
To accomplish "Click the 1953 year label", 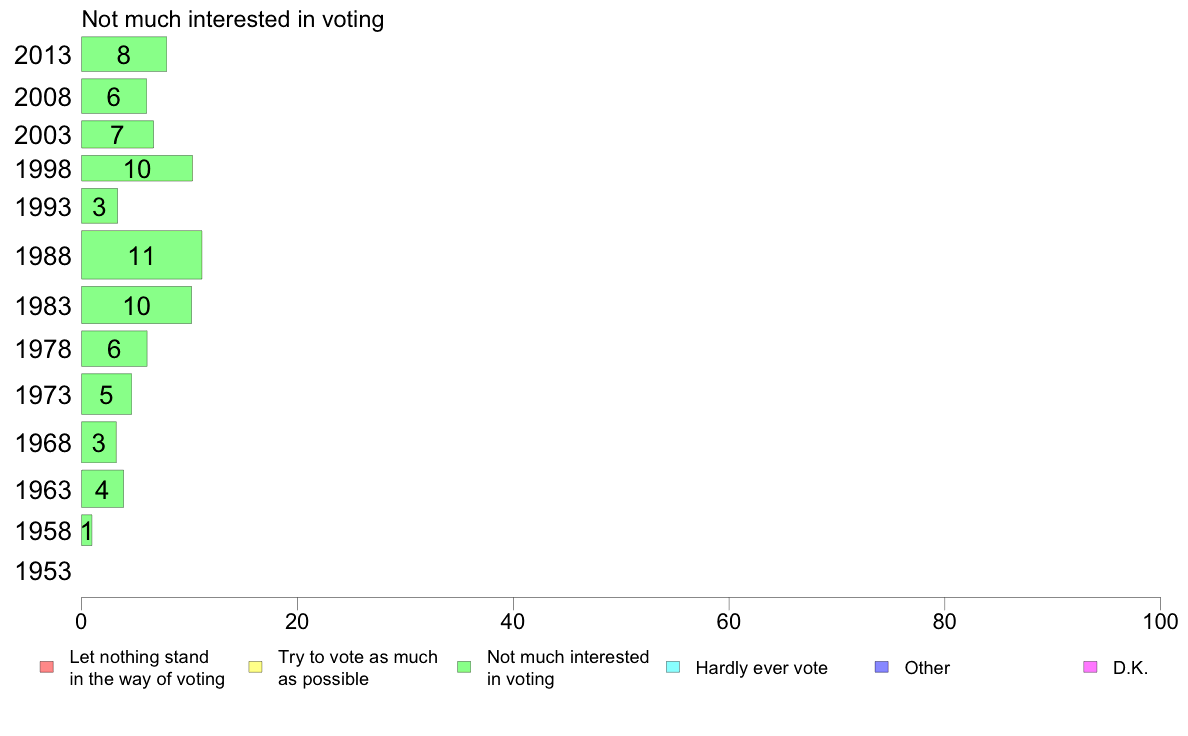I will pos(43,572).
